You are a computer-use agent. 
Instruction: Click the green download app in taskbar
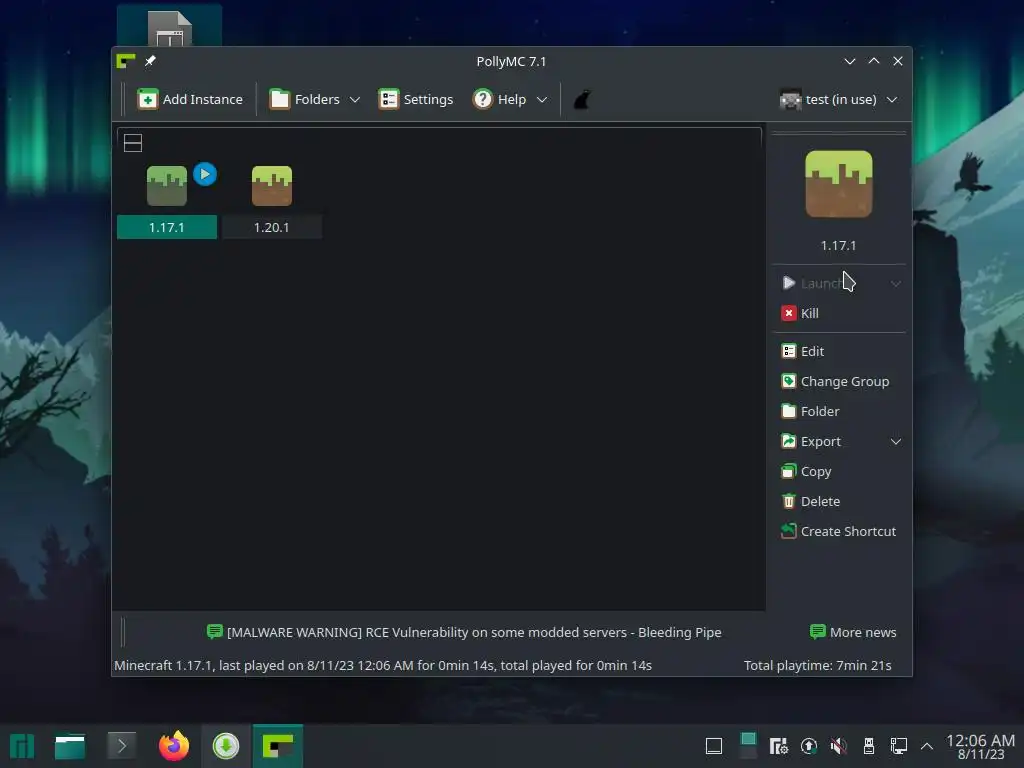pyautogui.click(x=226, y=746)
